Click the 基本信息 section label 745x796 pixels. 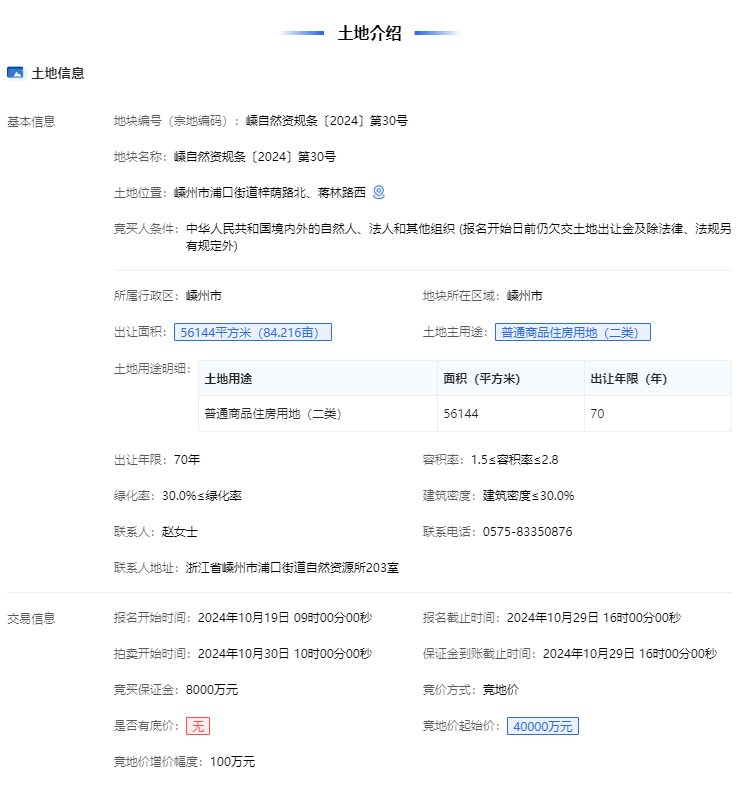(x=31, y=121)
